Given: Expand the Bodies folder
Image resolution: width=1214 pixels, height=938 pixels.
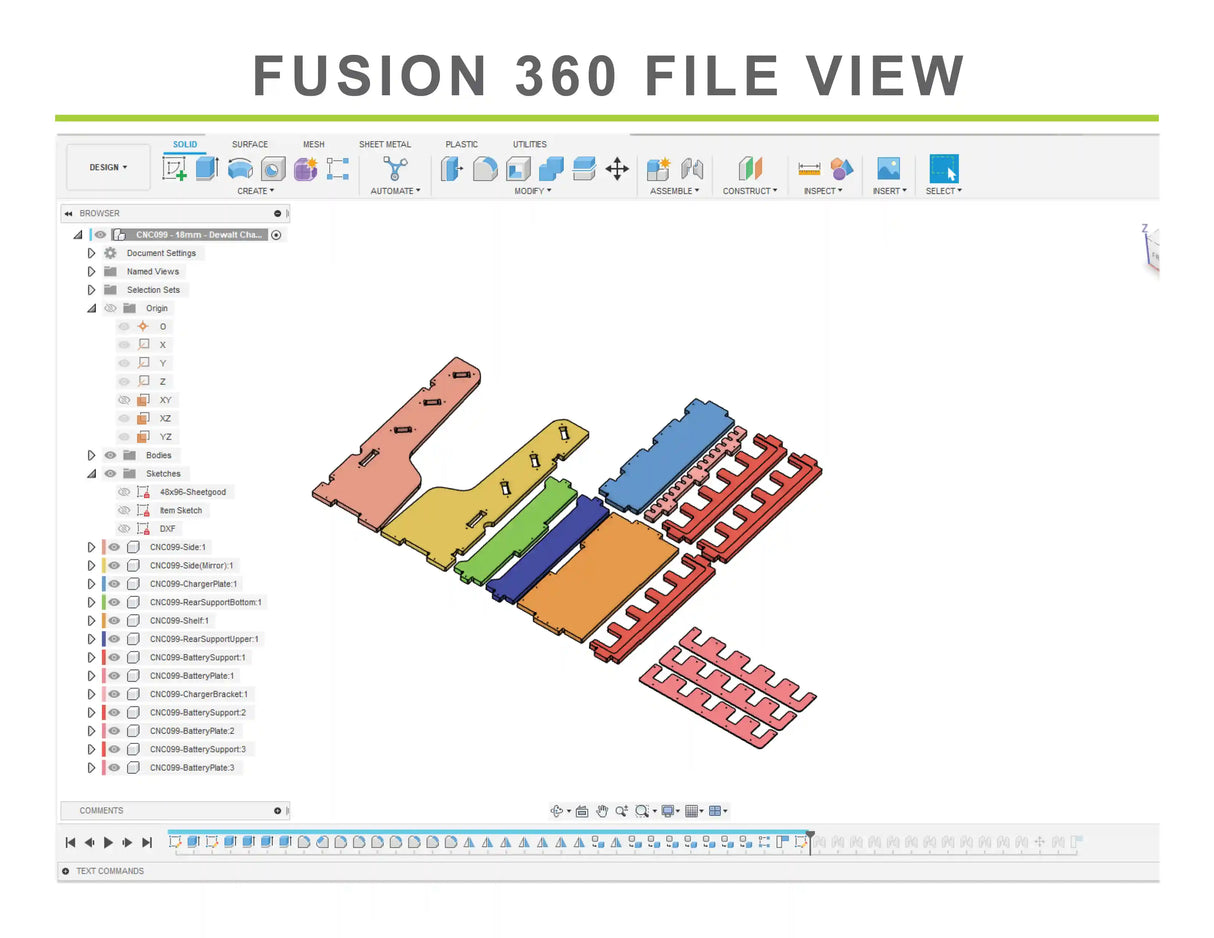Looking at the screenshot, I should coord(91,455).
